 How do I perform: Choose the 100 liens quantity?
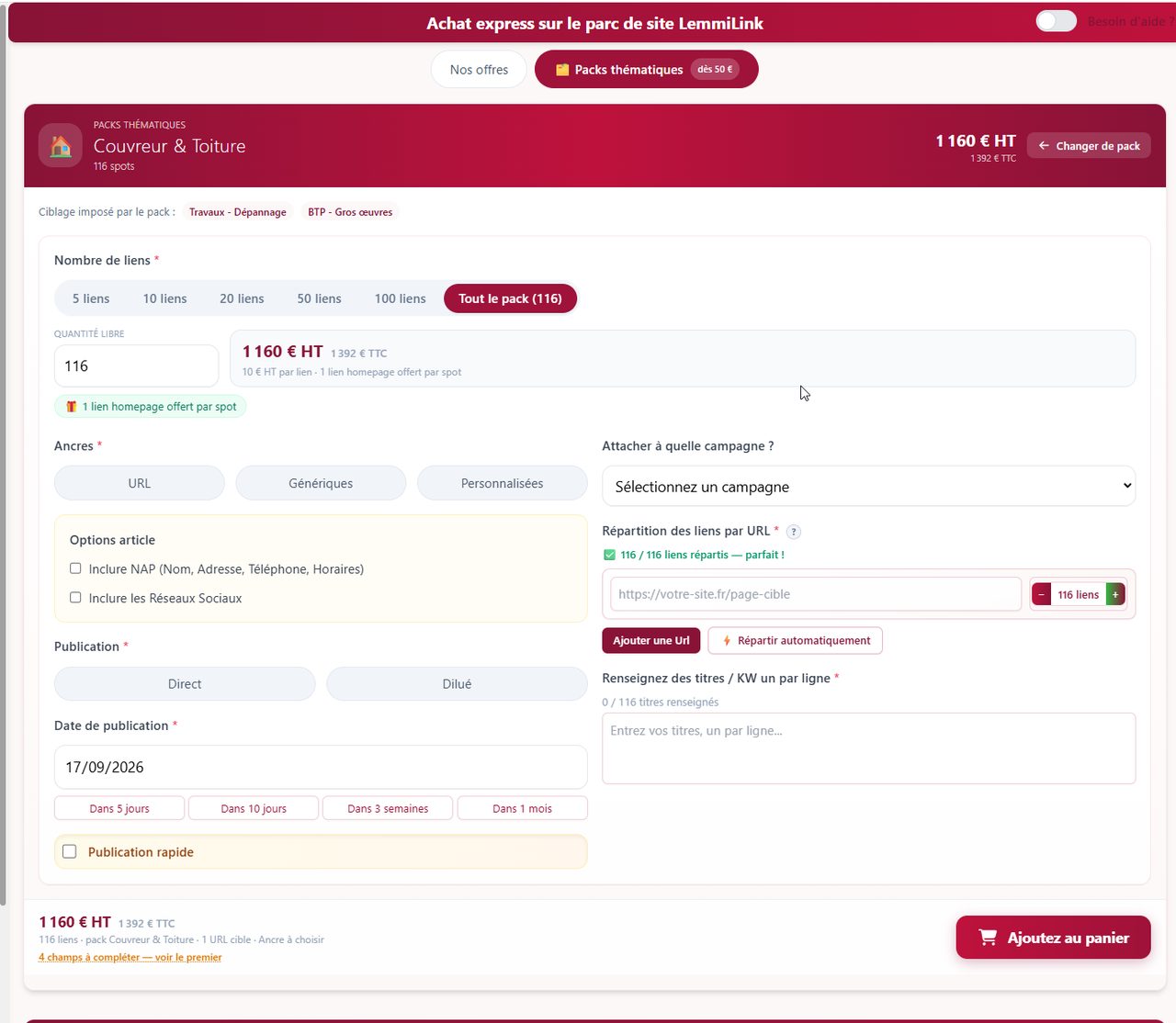click(x=400, y=298)
